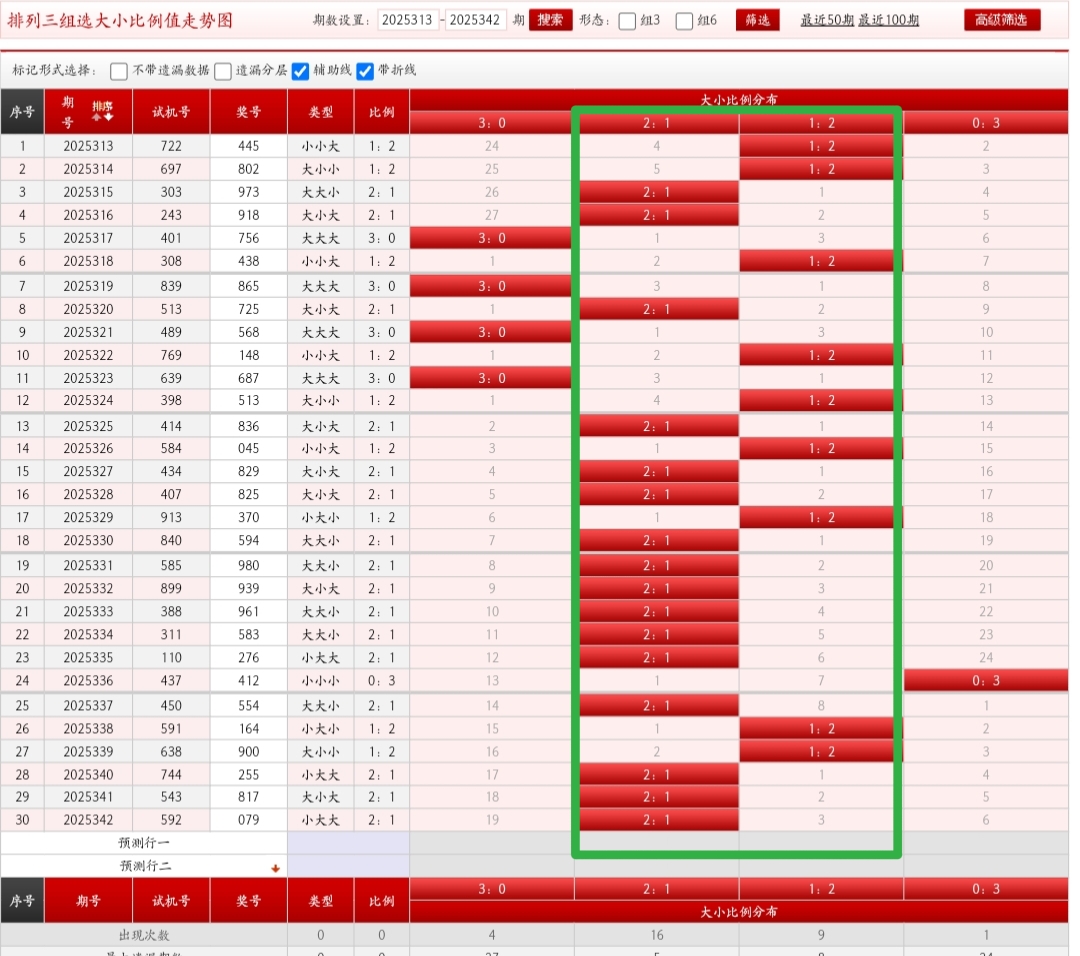This screenshot has height=956, width=1080.
Task: Click the red 1:2 marker in row 2025338
Action: click(x=821, y=729)
